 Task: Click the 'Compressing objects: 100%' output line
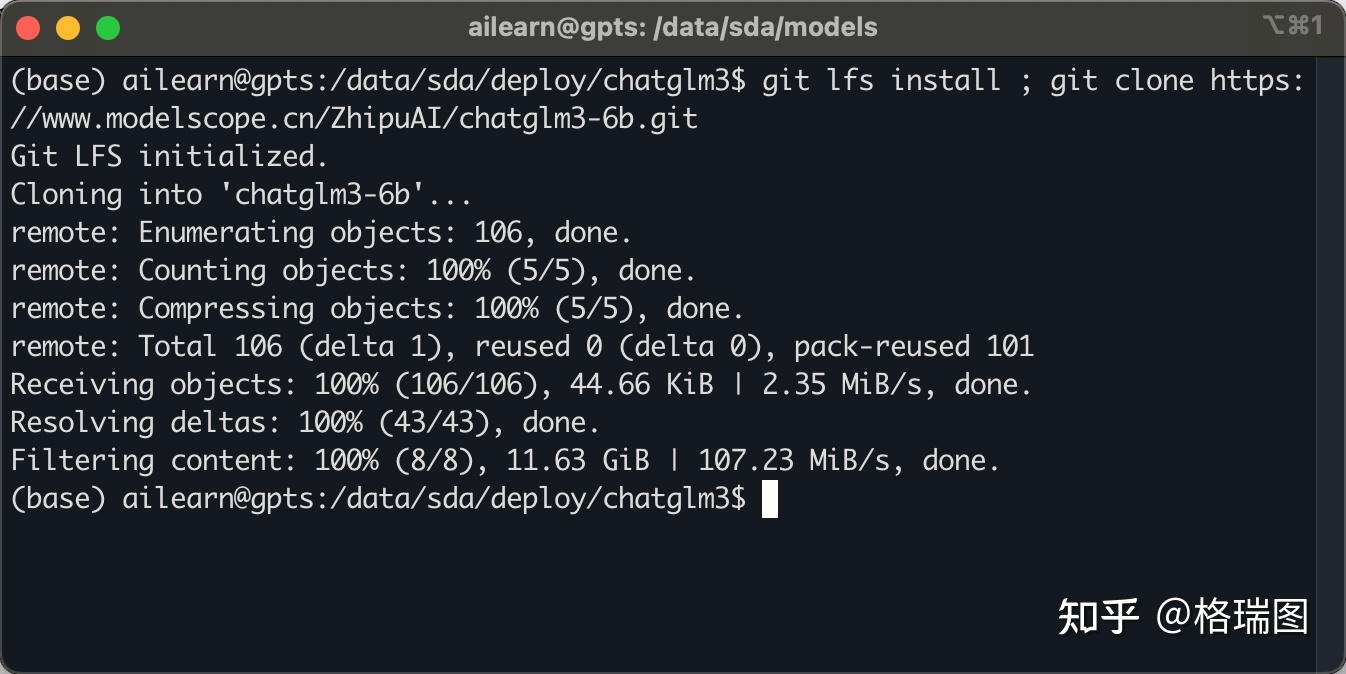[377, 309]
